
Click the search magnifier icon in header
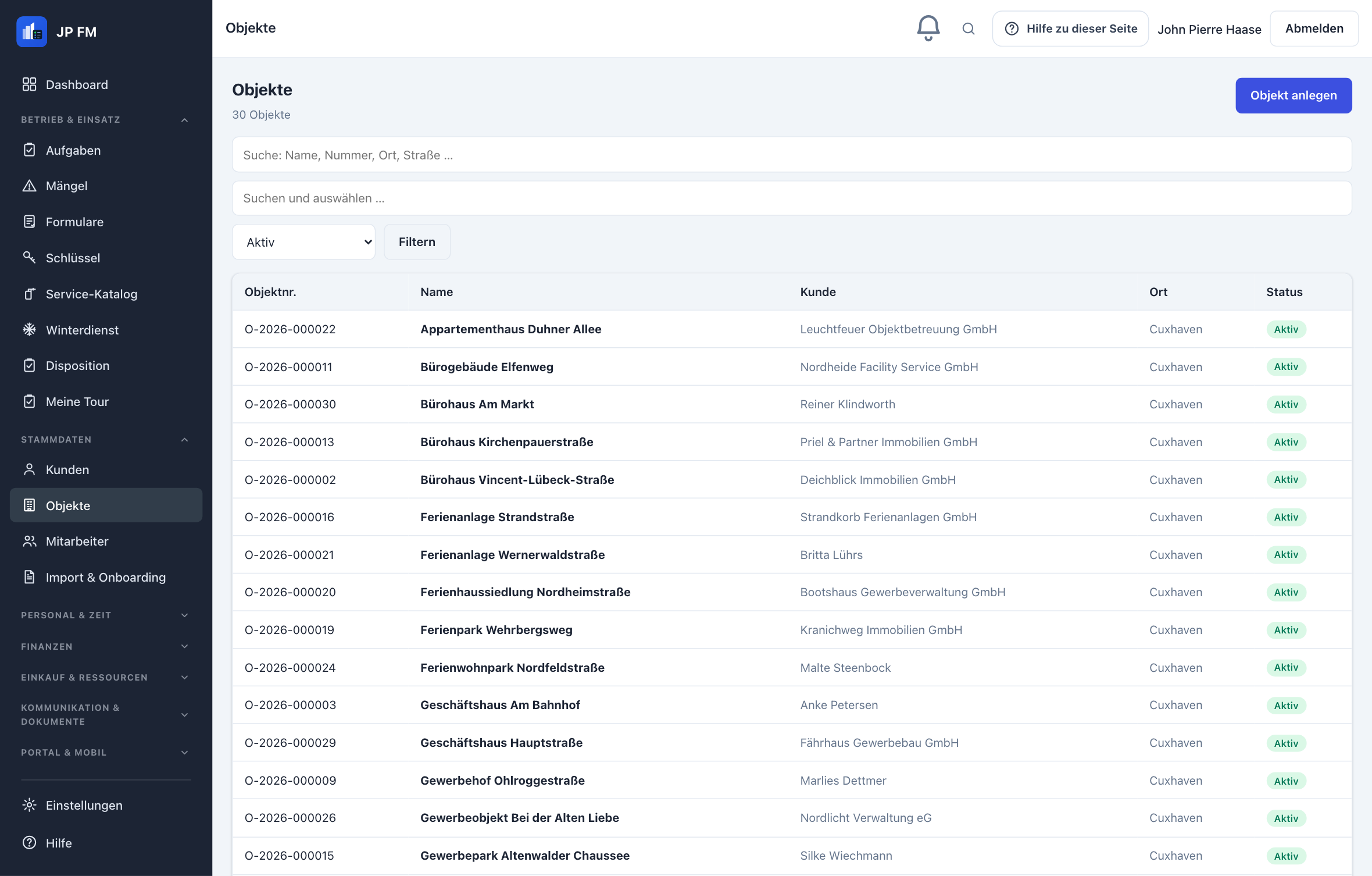pyautogui.click(x=968, y=29)
